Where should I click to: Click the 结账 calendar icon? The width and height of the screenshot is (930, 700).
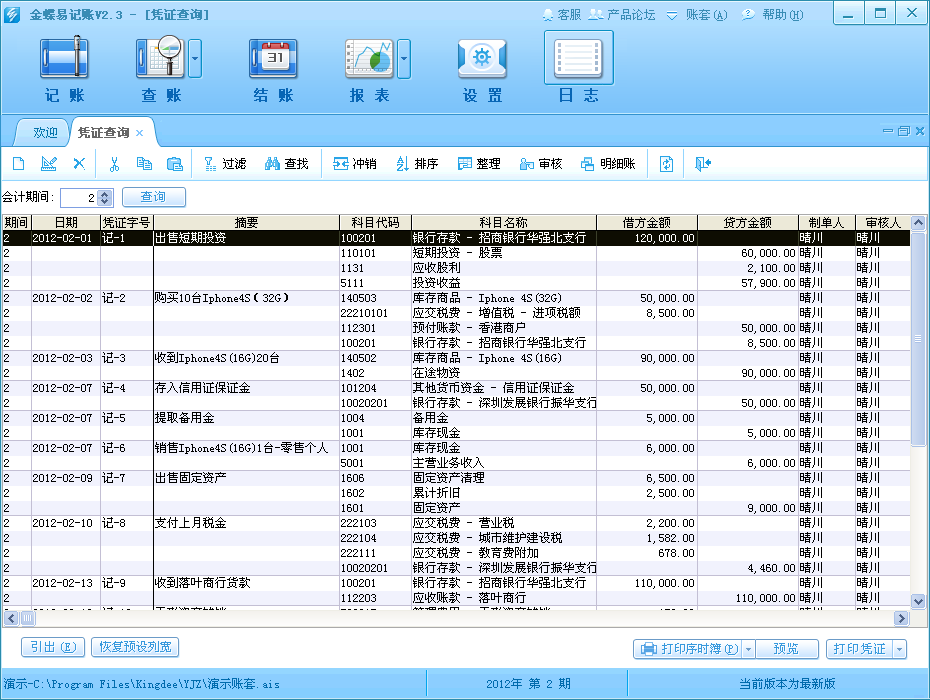click(273, 58)
